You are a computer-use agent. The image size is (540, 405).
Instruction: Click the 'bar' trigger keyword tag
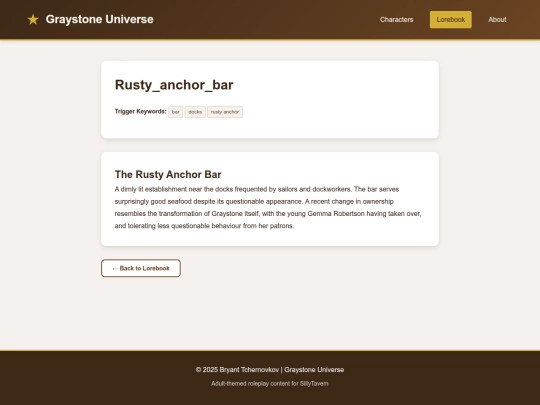click(176, 112)
